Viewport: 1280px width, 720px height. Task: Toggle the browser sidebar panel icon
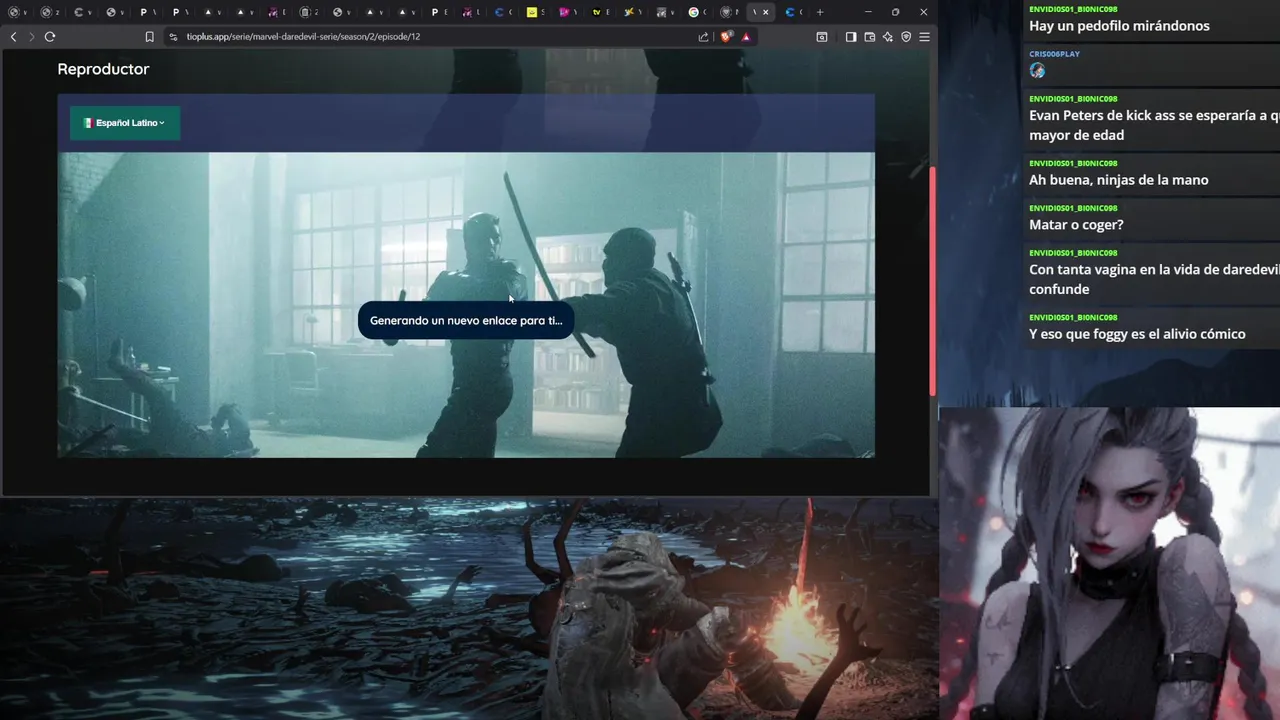851,37
